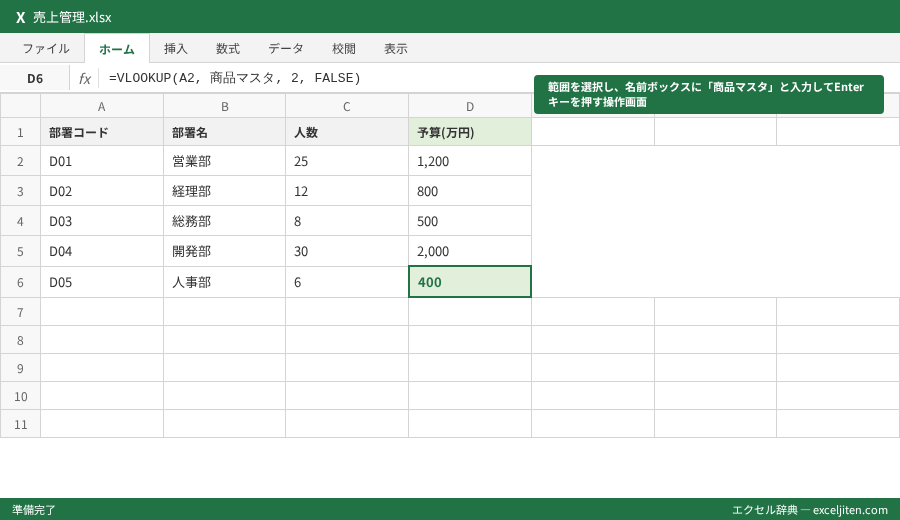
Task: Select the 開発部 cell
Action: point(224,251)
